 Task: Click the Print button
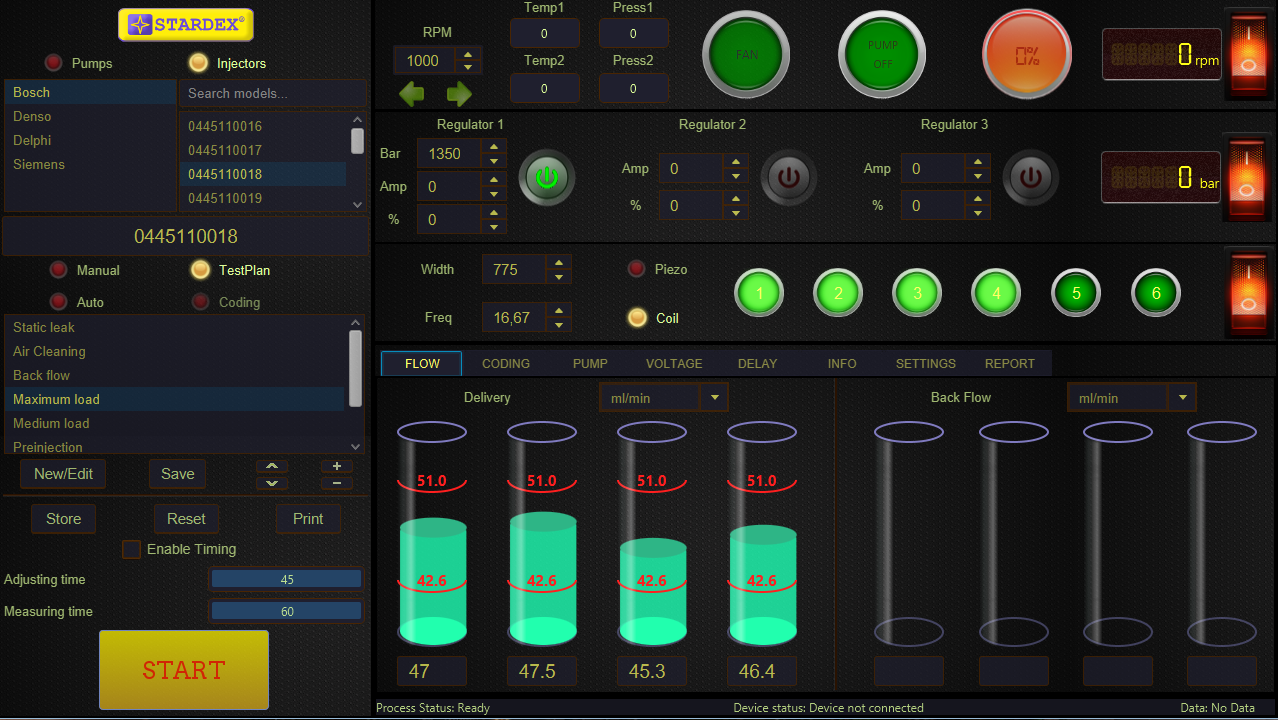308,518
